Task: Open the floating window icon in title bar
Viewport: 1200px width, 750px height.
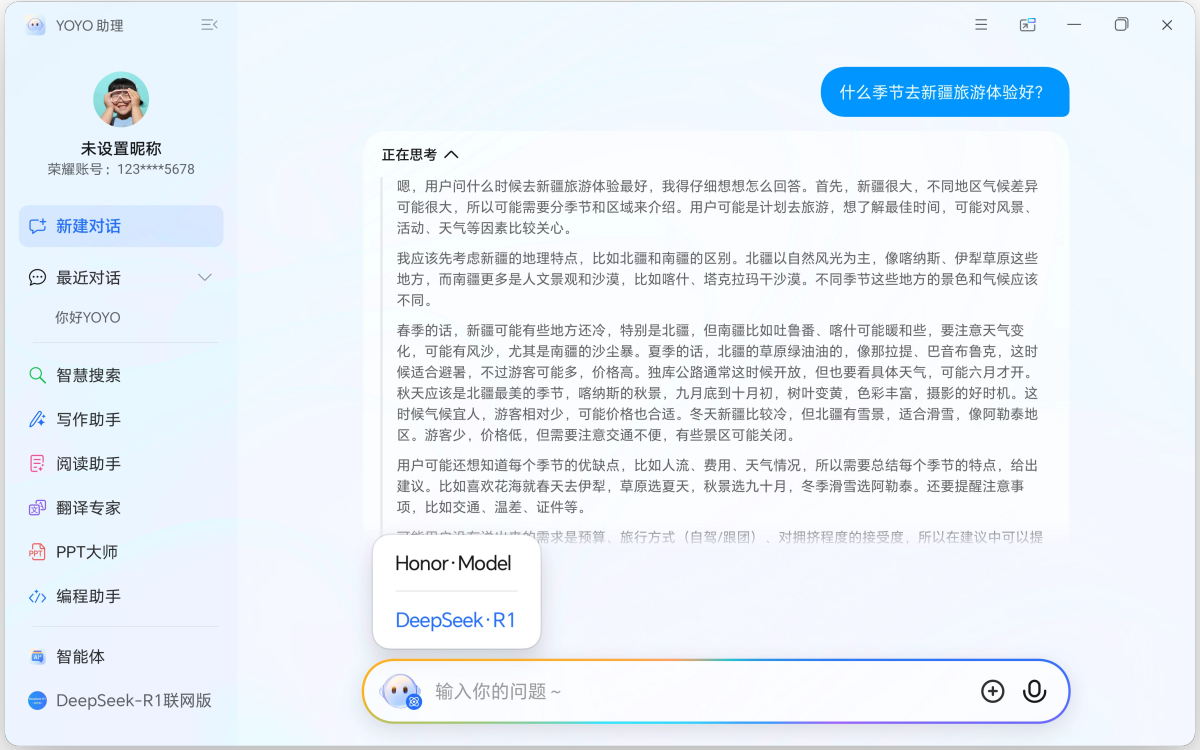Action: pyautogui.click(x=1027, y=24)
